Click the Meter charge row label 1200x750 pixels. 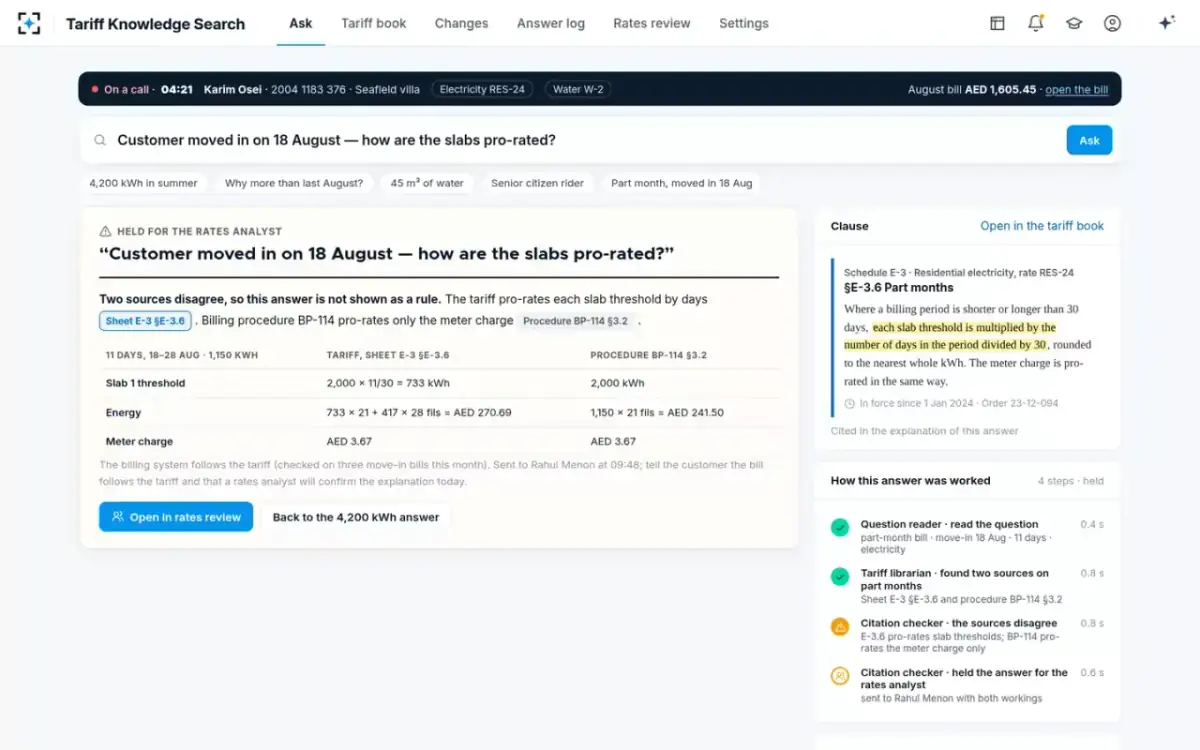[139, 441]
